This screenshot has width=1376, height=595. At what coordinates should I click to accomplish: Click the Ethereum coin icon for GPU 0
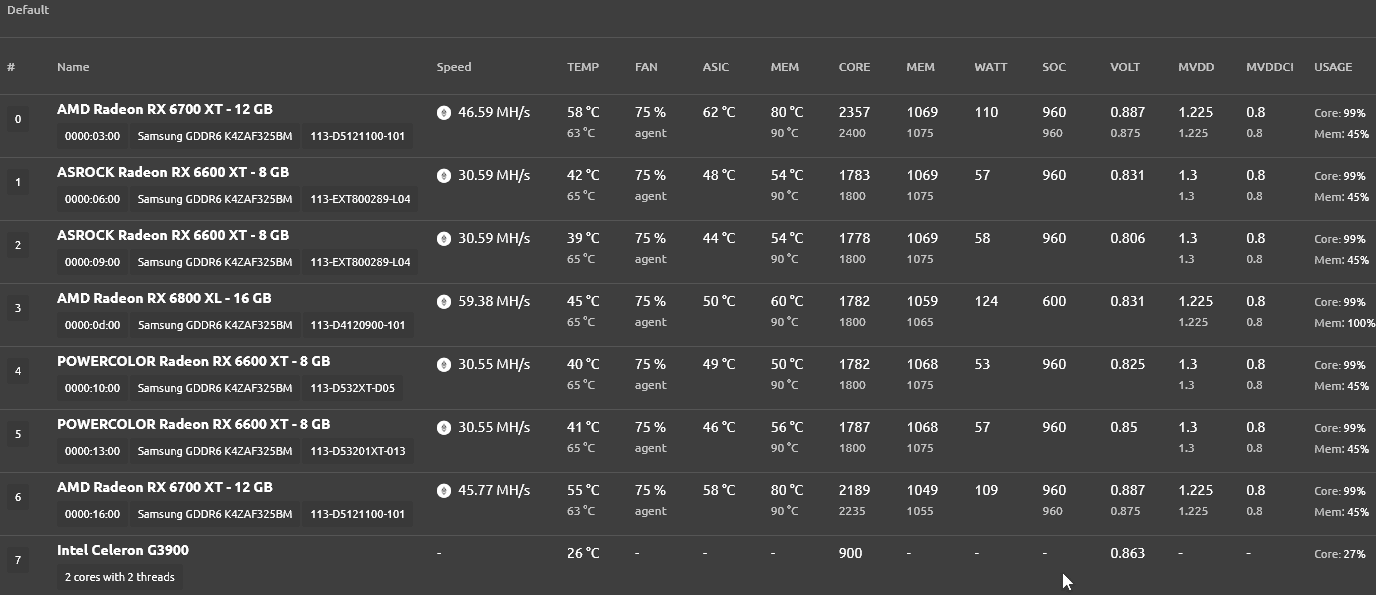(x=444, y=113)
